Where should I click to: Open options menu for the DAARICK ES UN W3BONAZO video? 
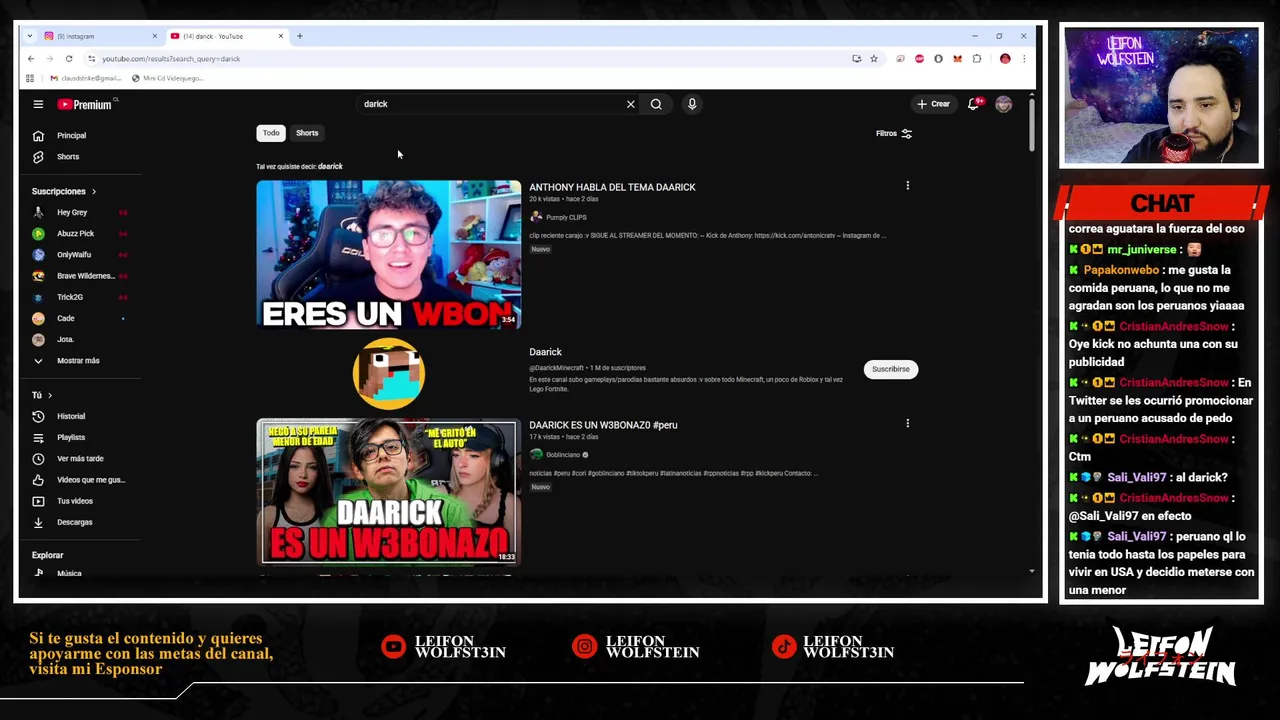point(907,424)
